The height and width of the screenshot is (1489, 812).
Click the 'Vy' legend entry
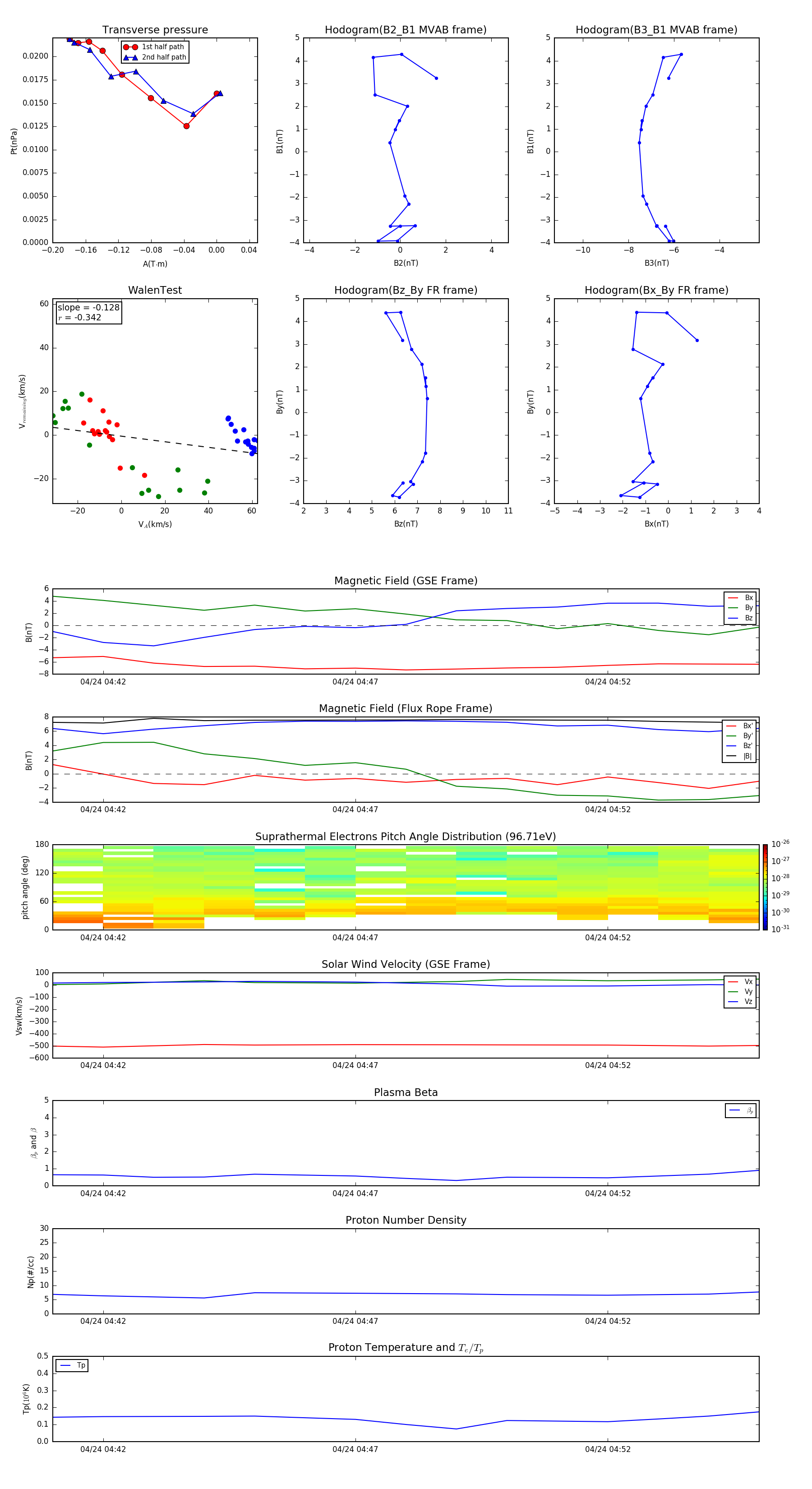(740, 991)
